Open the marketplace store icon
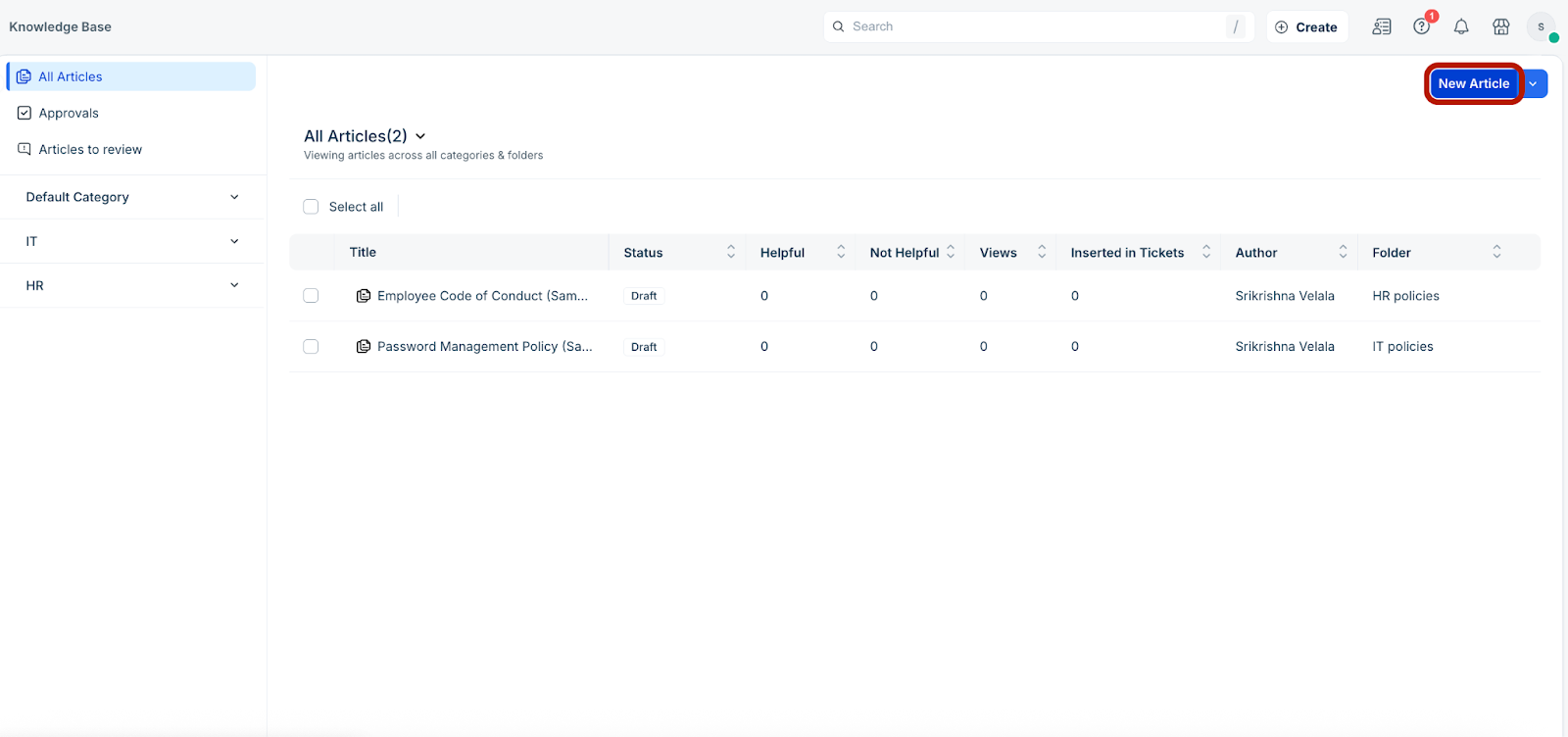 (1500, 27)
